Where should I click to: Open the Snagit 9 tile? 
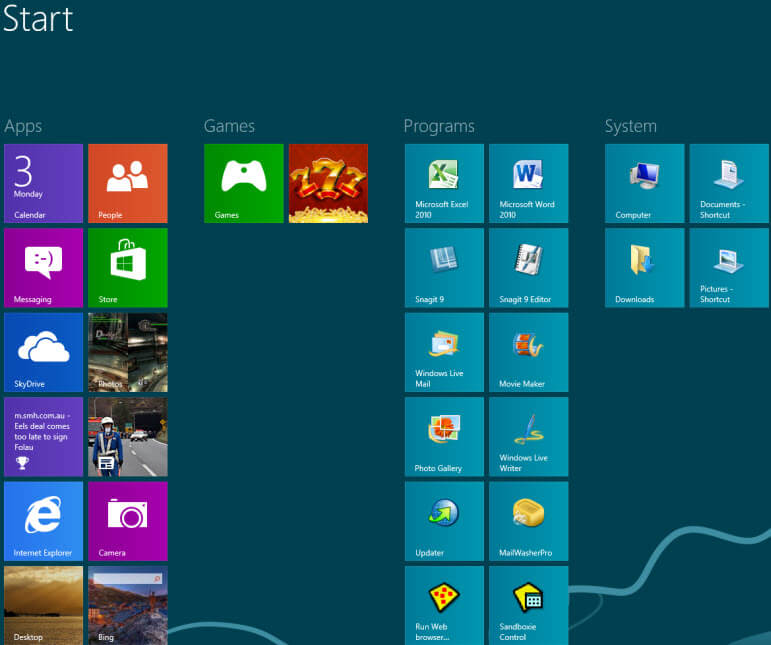pyautogui.click(x=445, y=268)
